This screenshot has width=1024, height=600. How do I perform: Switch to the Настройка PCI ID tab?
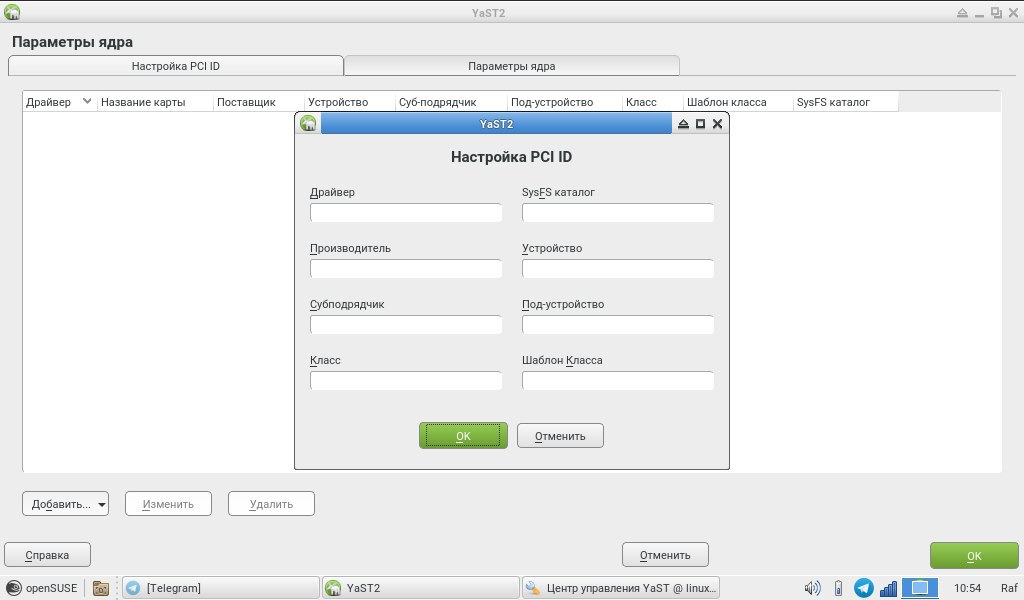pos(176,66)
